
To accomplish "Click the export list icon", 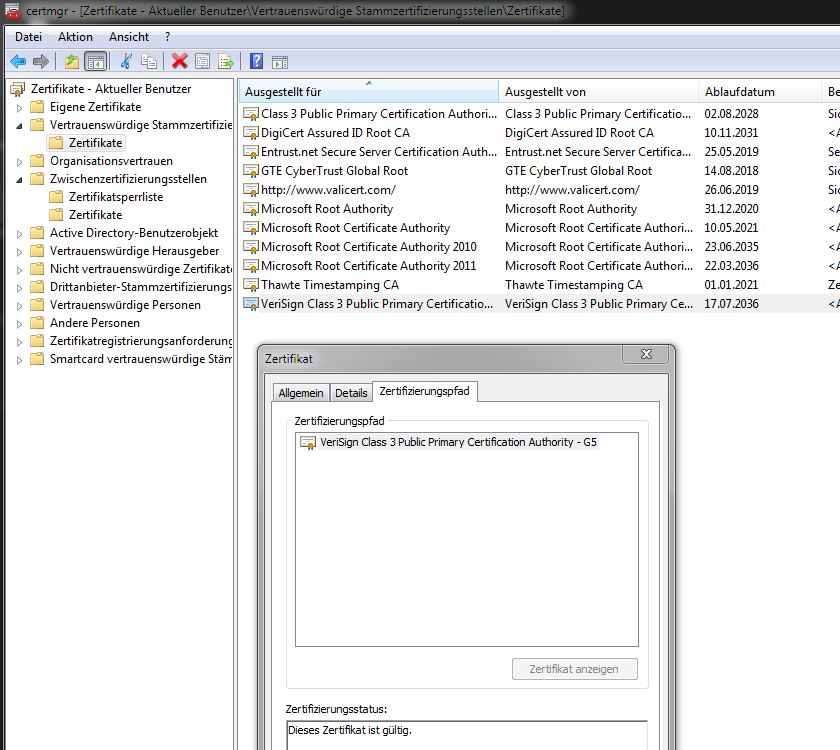I will 226,62.
